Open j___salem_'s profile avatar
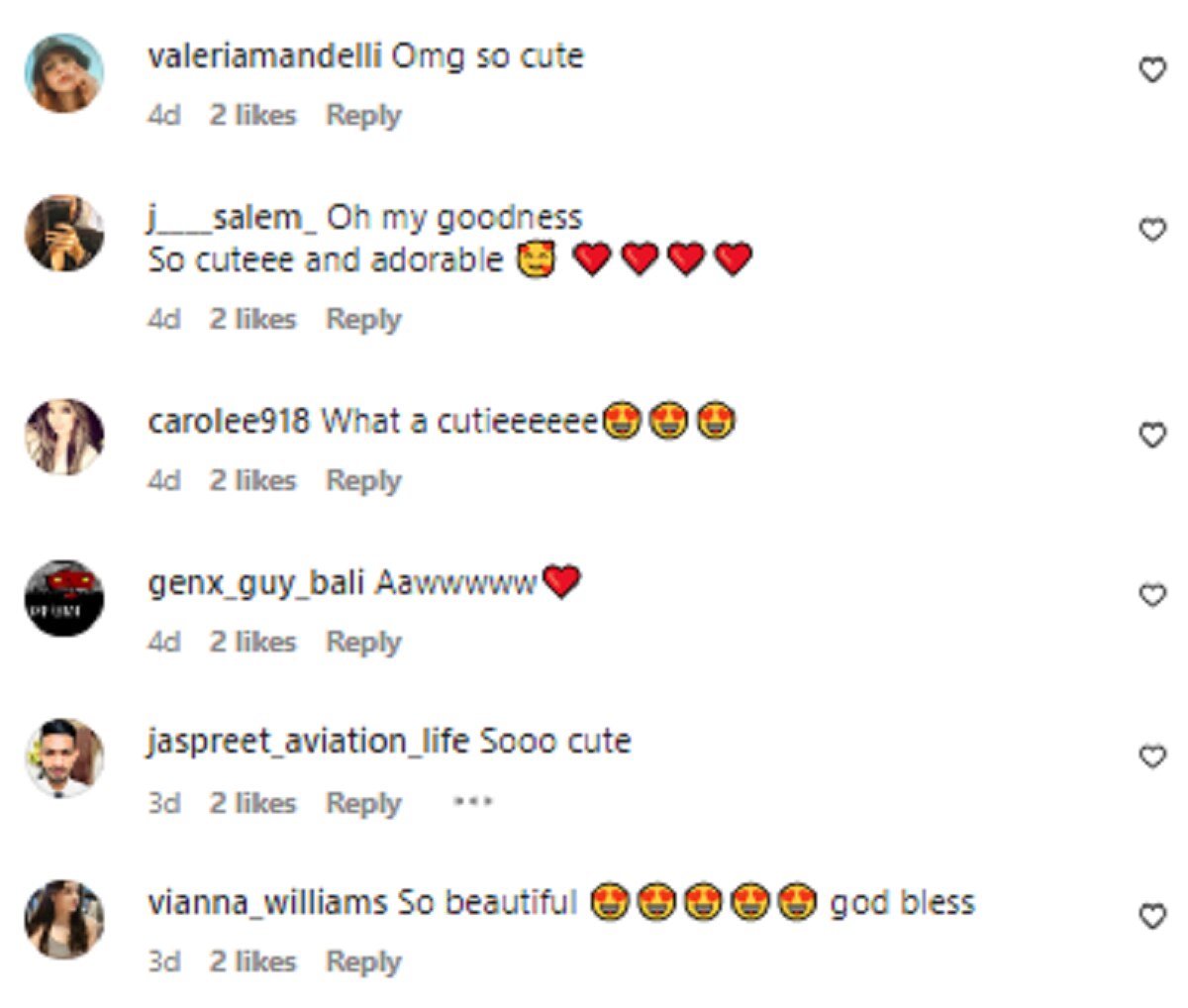The height and width of the screenshot is (1008, 1188). pyautogui.click(x=64, y=234)
